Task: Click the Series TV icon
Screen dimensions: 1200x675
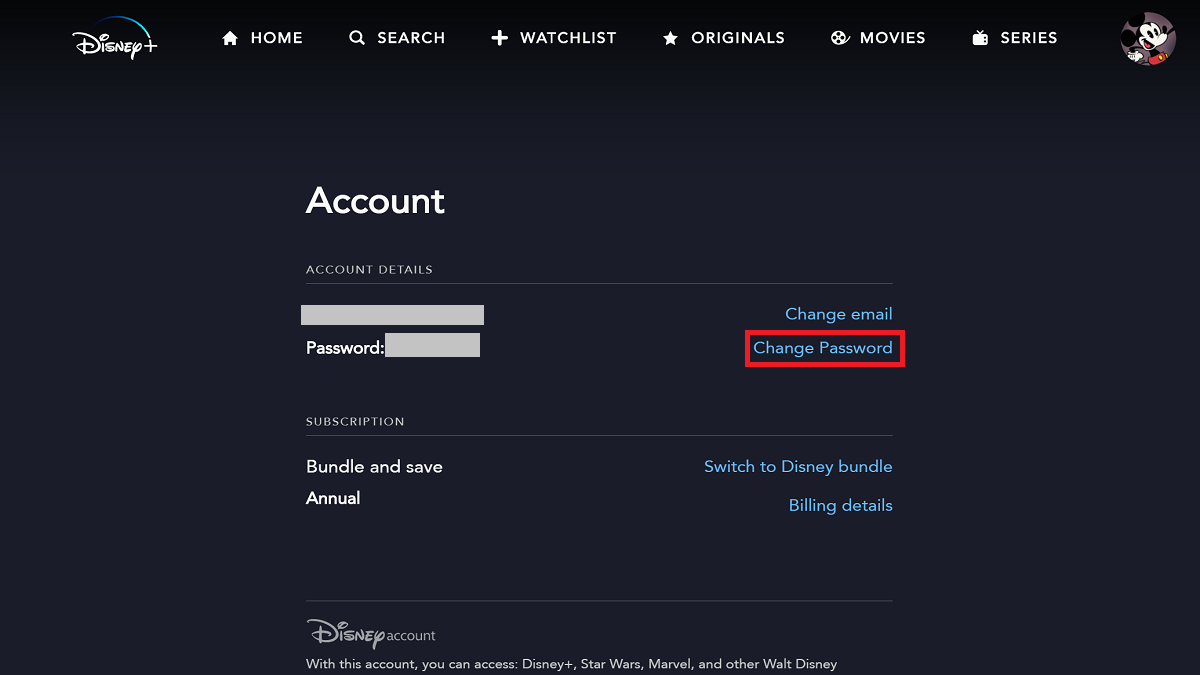Action: [x=980, y=38]
